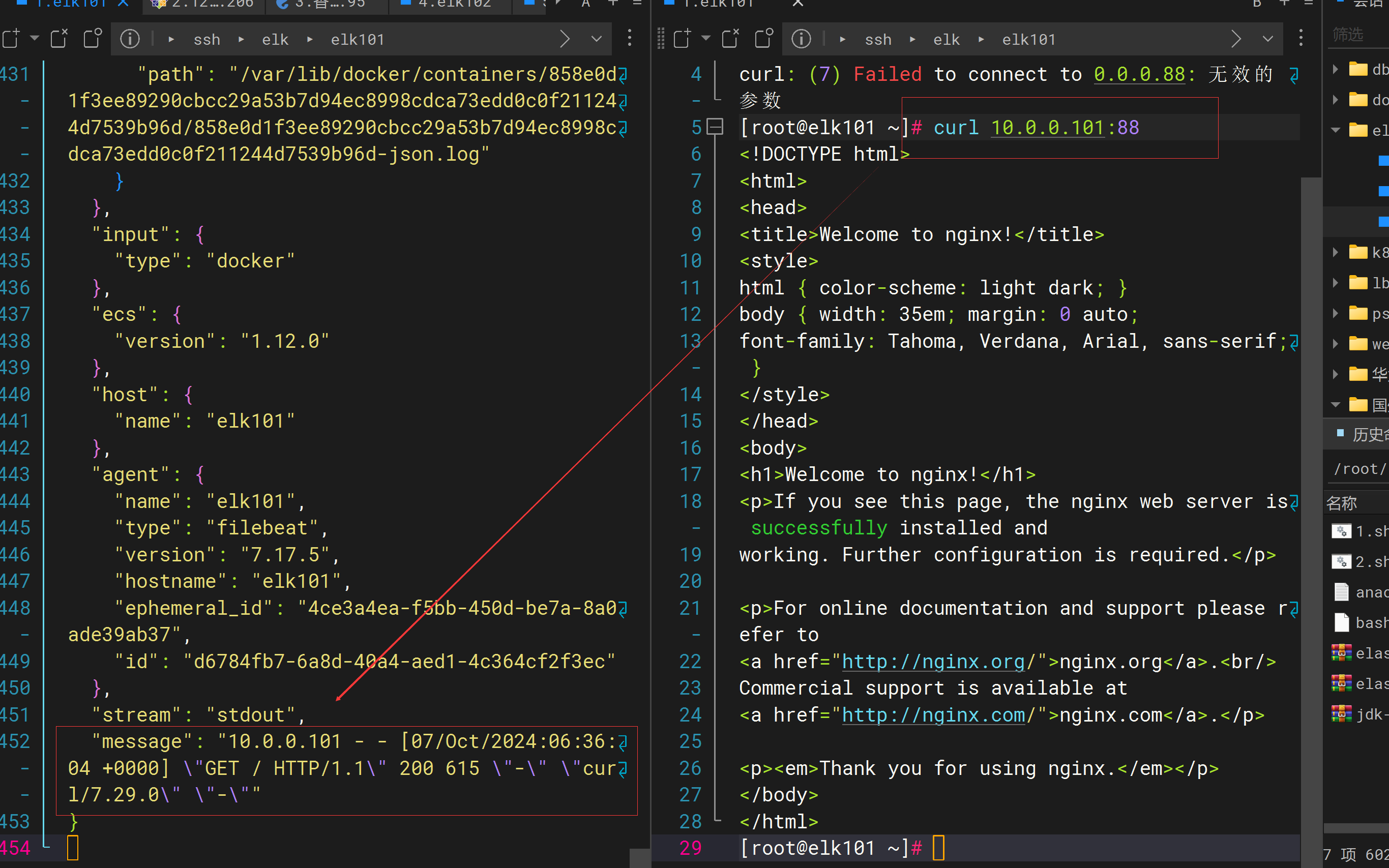This screenshot has height=868, width=1389.
Task: Open the 0.0.0.88 link in curl error
Action: coord(1139,75)
